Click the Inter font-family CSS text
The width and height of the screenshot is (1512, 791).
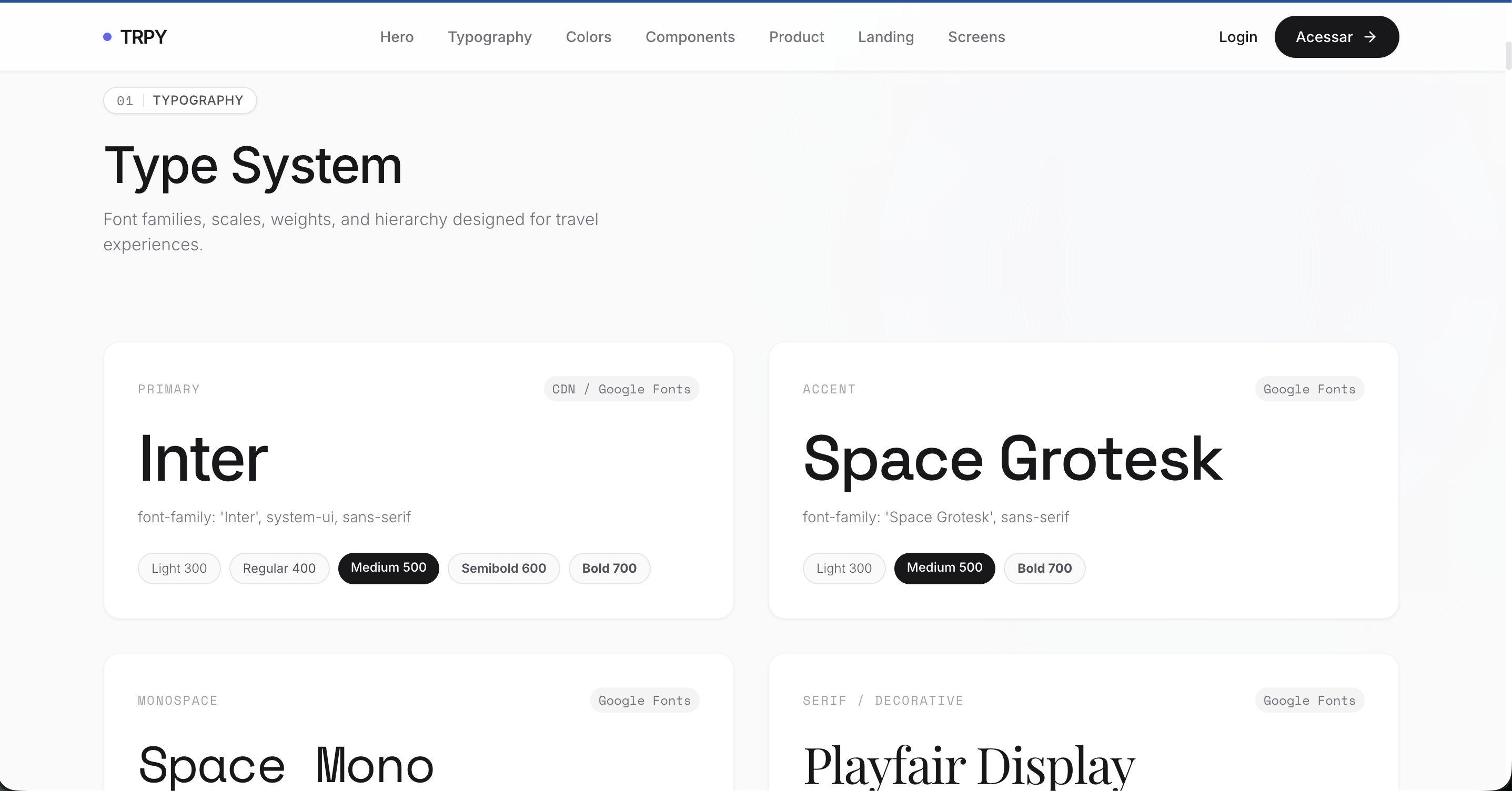click(x=274, y=517)
